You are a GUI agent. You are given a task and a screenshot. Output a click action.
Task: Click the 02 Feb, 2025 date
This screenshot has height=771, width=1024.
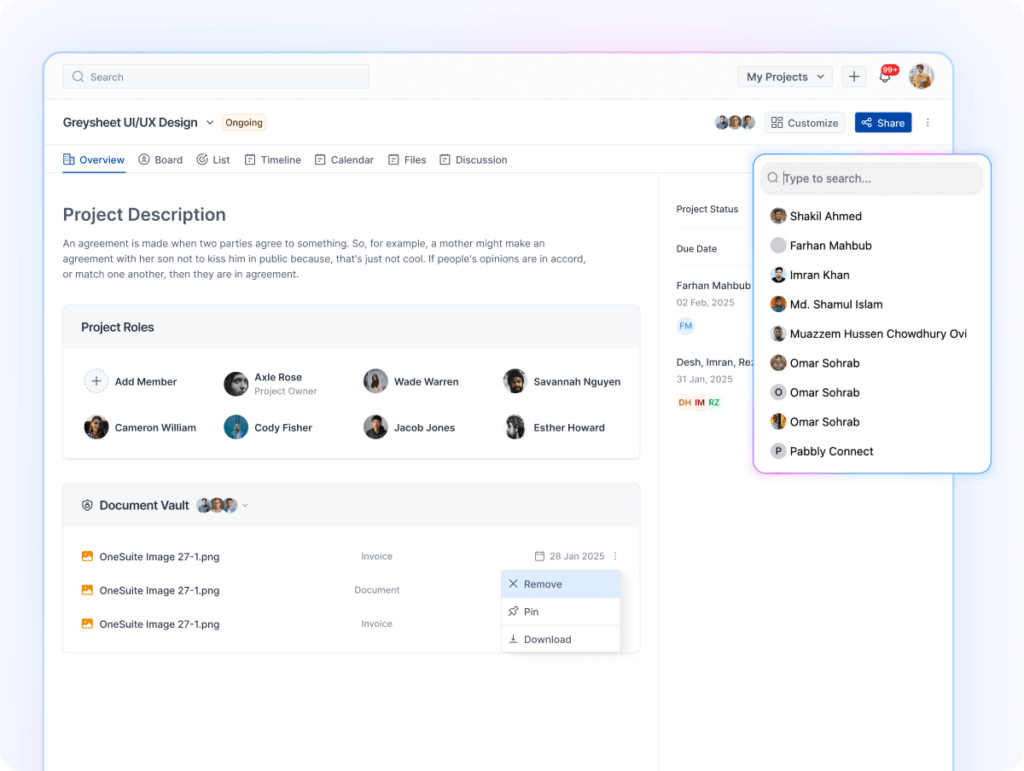(705, 302)
